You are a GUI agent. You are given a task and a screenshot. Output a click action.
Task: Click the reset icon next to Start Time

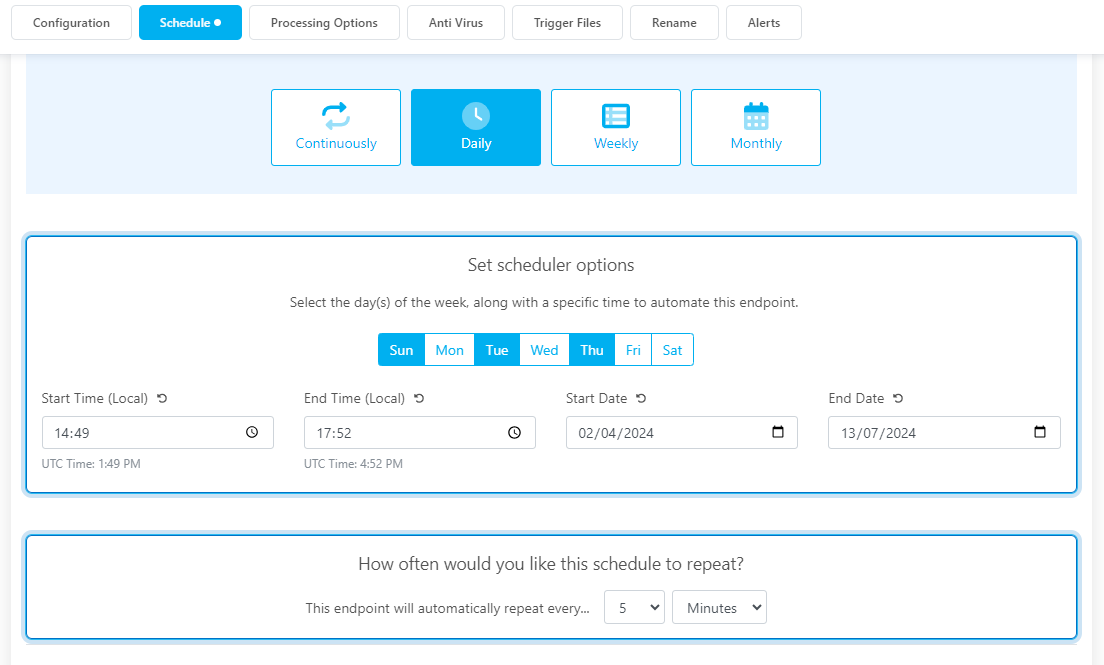(162, 398)
